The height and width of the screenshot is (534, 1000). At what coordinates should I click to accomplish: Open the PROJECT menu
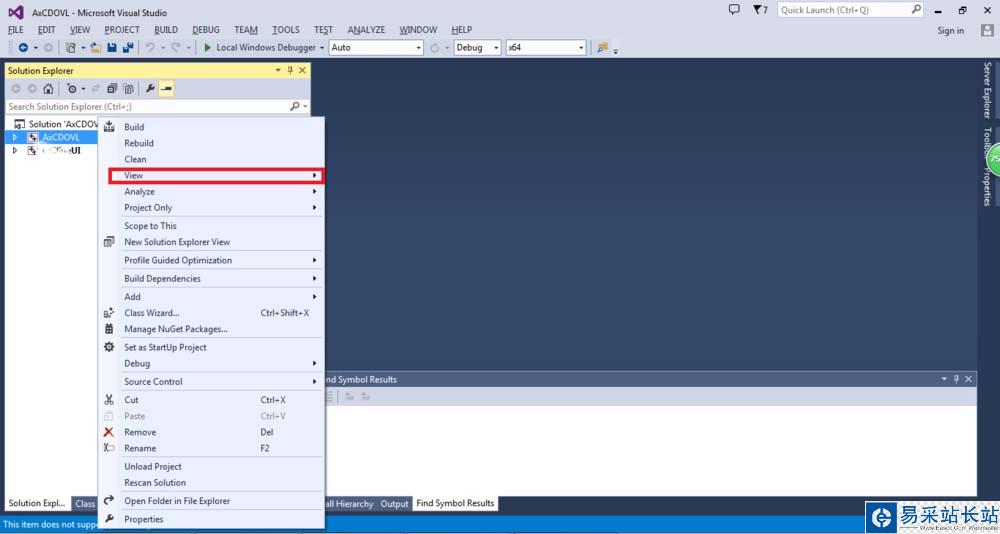pos(122,29)
